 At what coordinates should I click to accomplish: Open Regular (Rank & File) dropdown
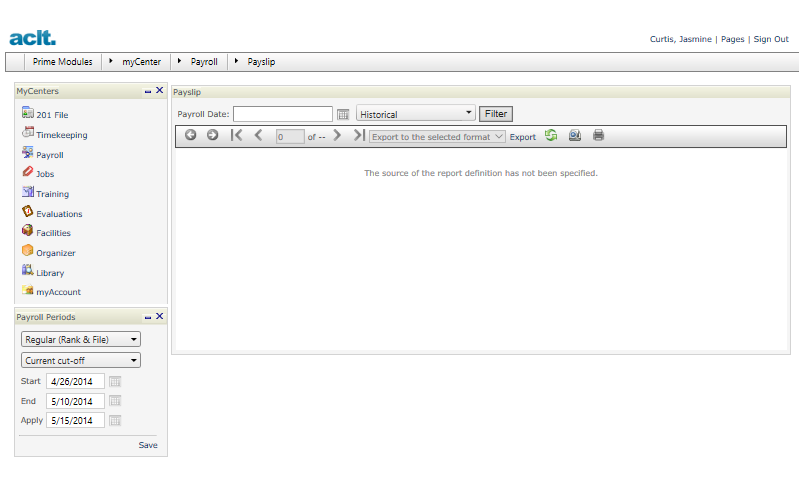81,339
